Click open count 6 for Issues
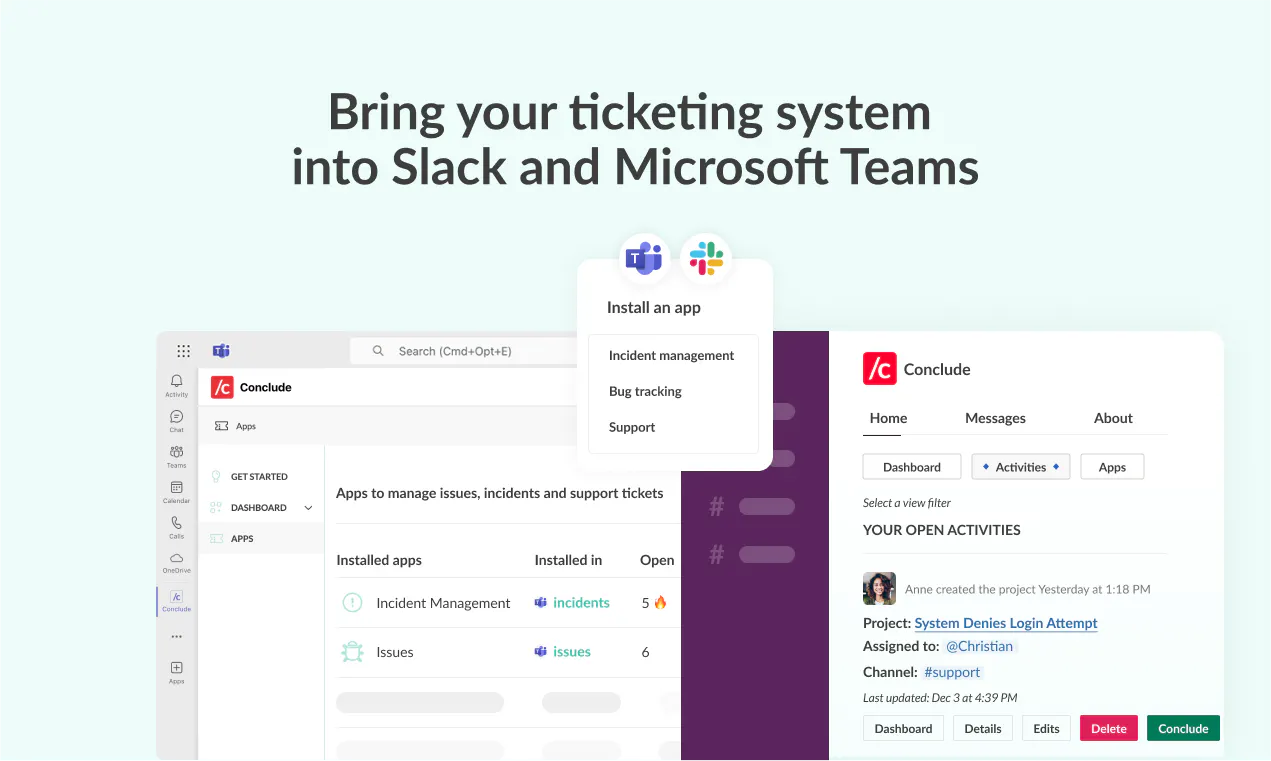The height and width of the screenshot is (761, 1271). click(x=645, y=652)
